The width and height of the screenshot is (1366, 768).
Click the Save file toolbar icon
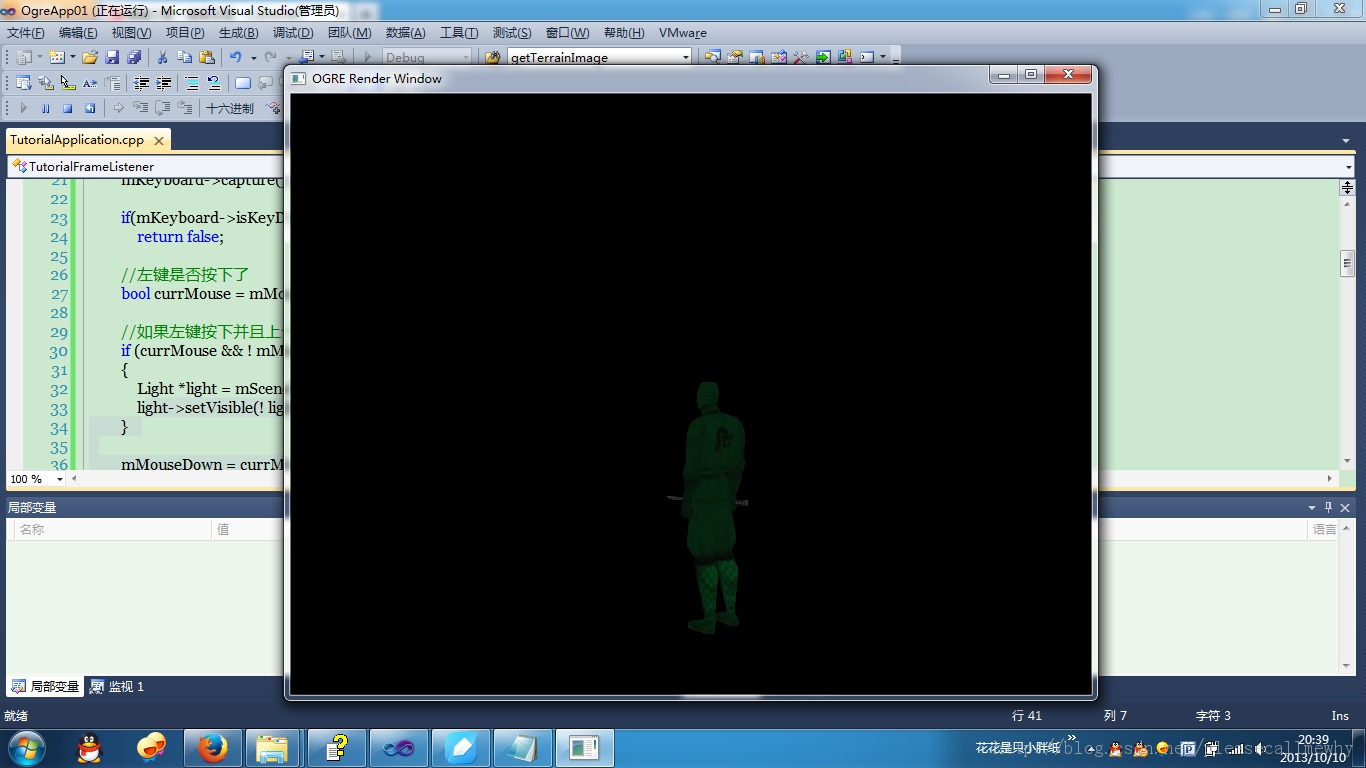tap(112, 57)
